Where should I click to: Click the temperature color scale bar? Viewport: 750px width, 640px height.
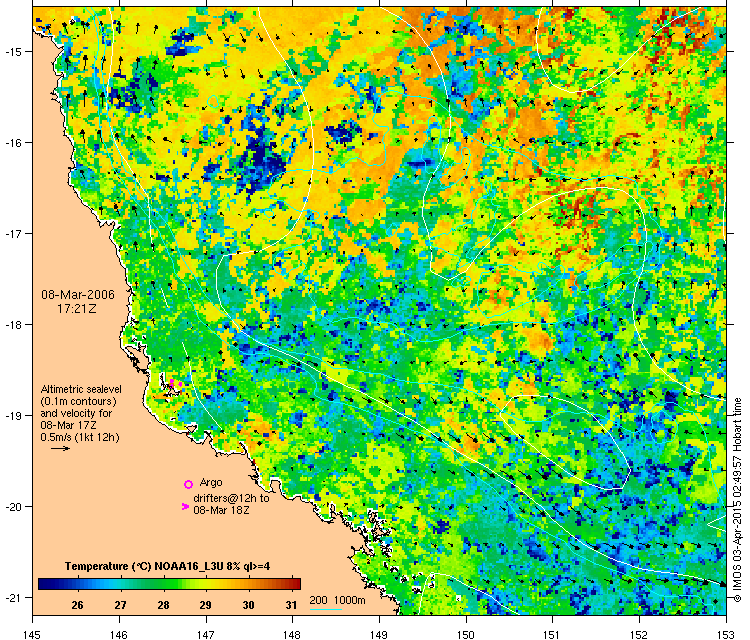(x=169, y=584)
